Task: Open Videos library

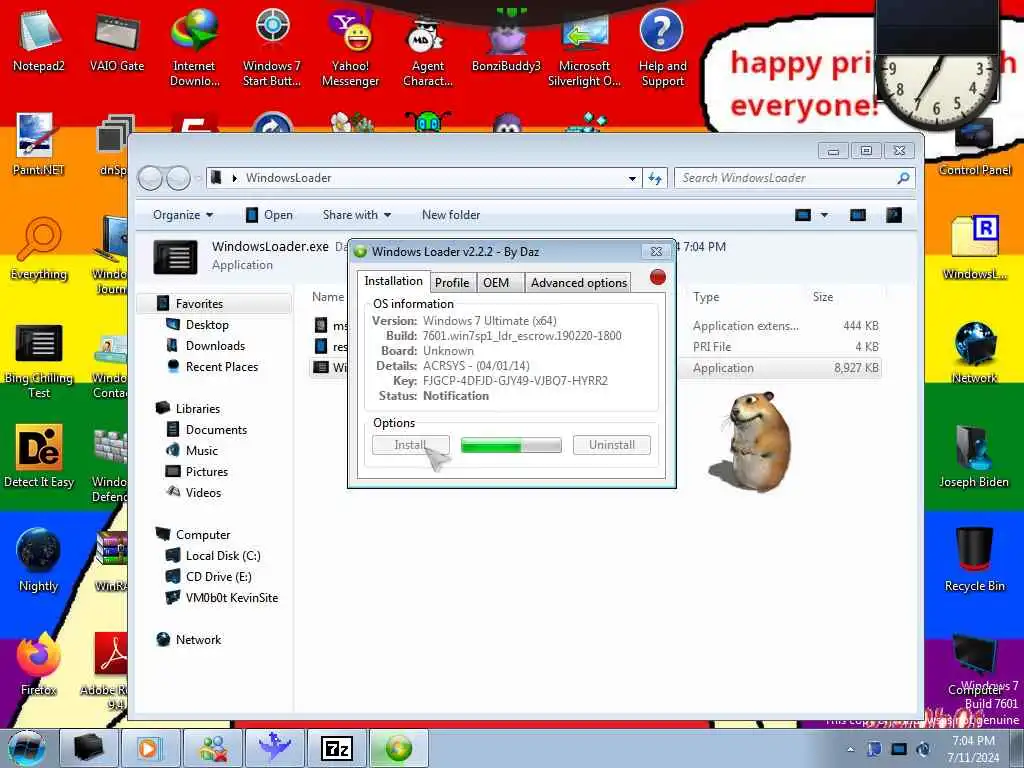Action: 203,492
